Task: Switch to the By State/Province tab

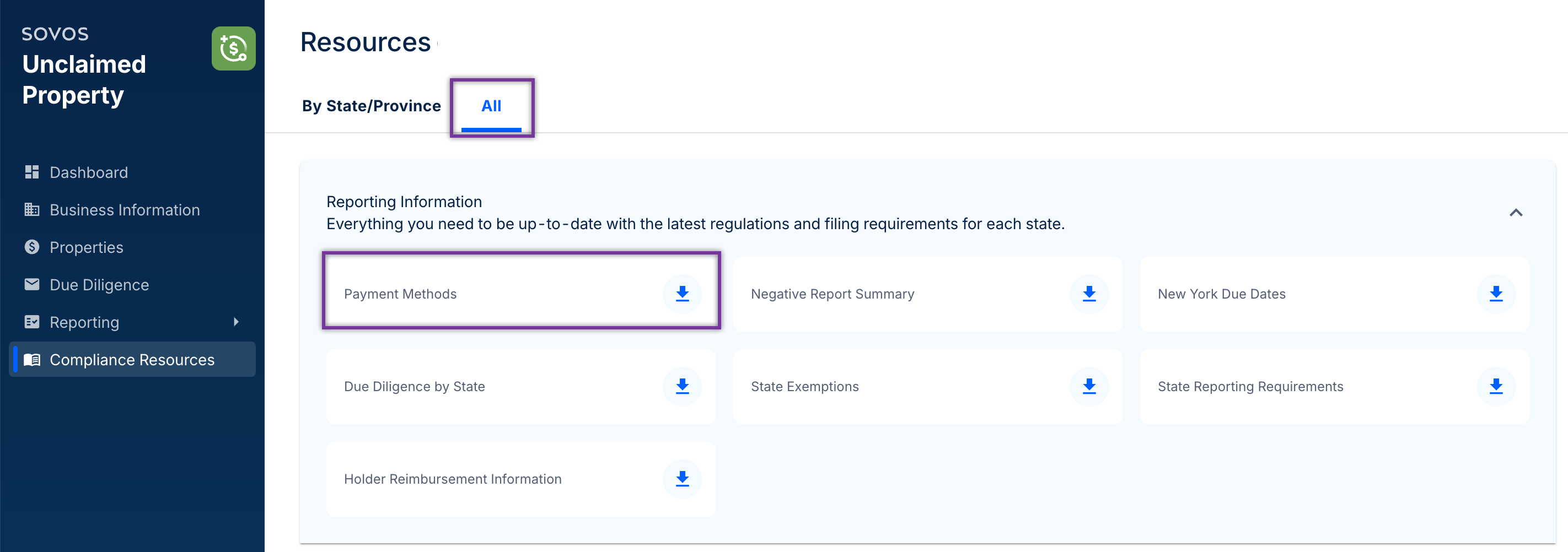Action: [371, 106]
